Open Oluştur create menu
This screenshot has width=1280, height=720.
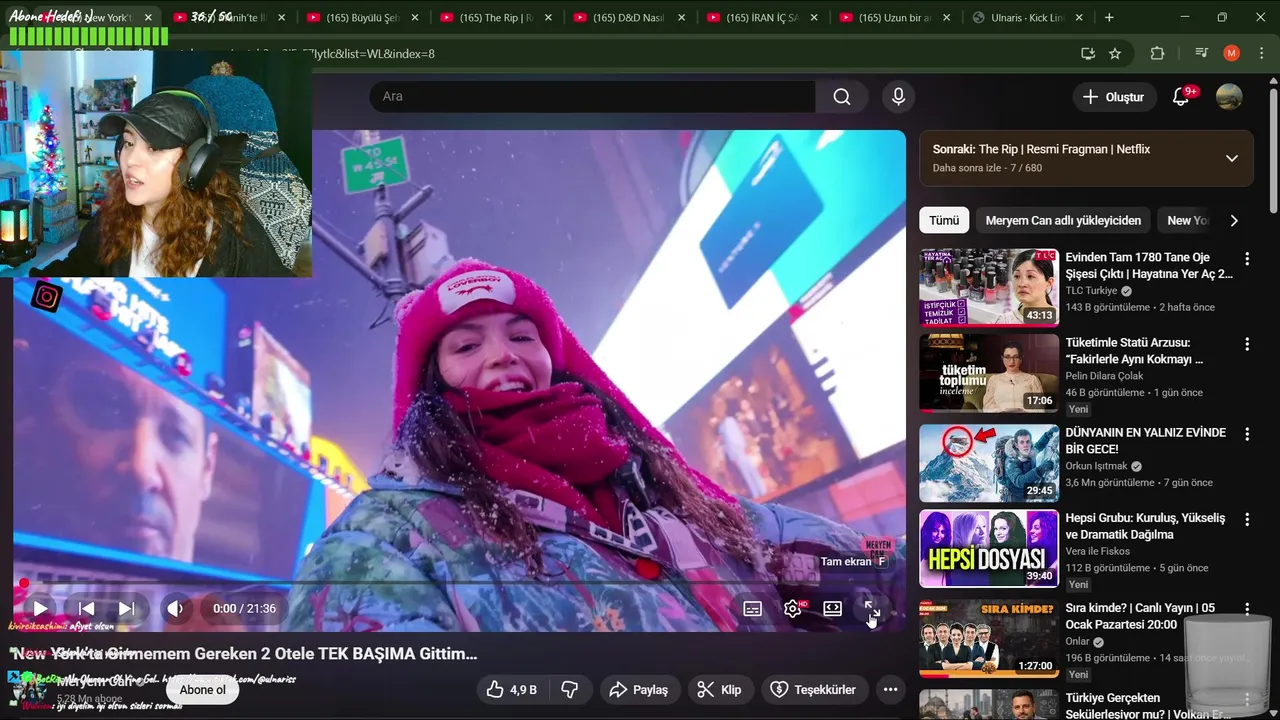[1115, 97]
